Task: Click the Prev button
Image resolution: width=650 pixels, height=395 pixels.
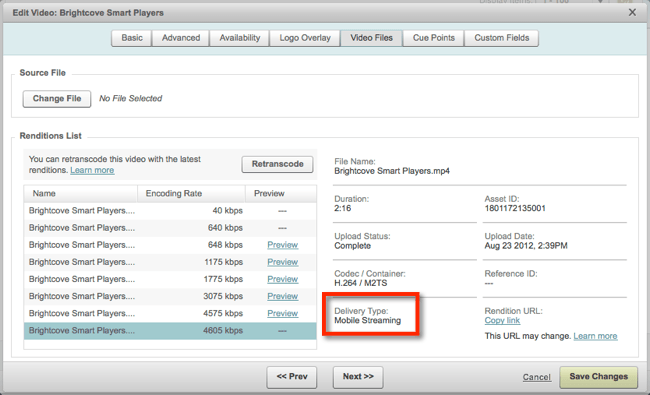Action: coord(292,377)
